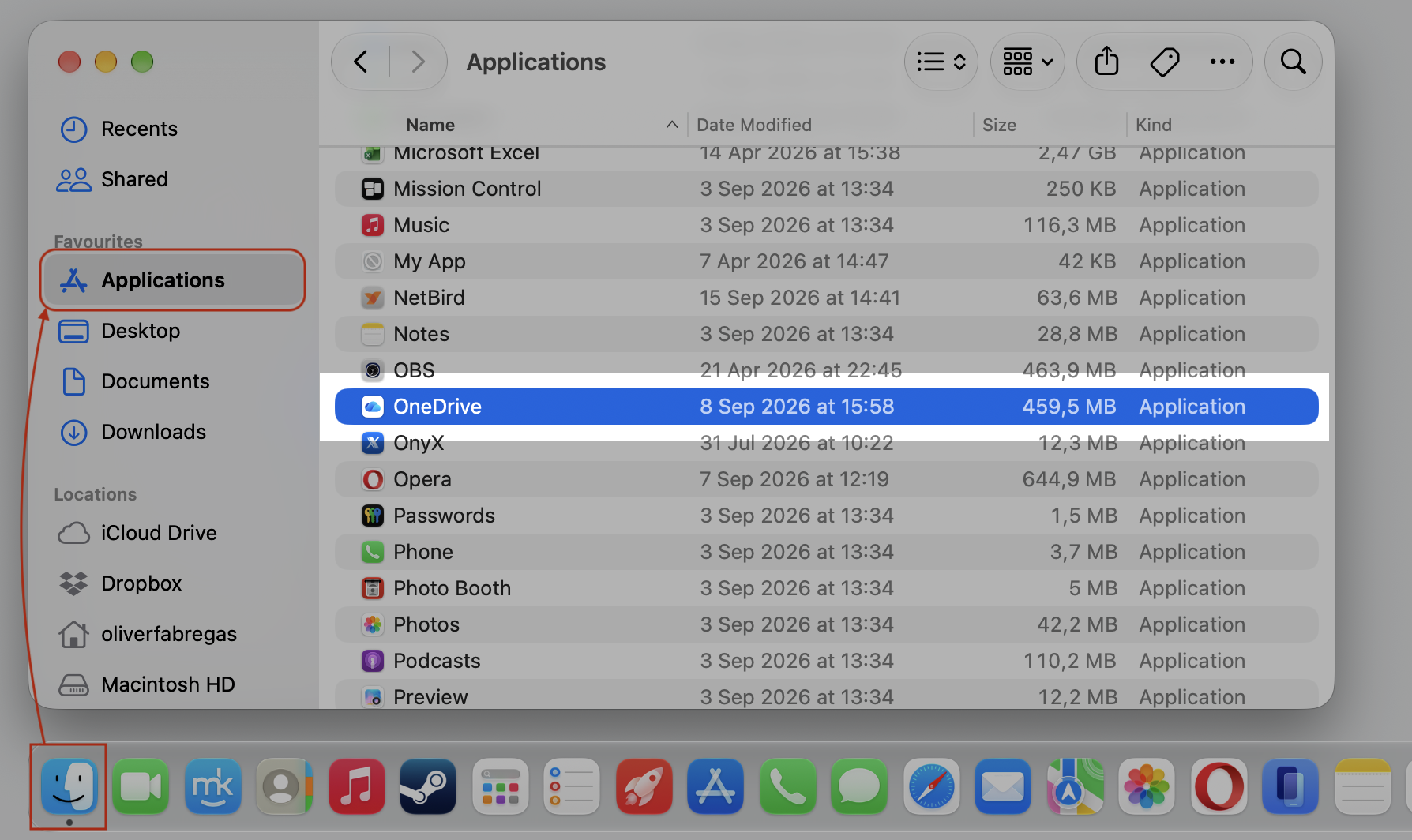
Task: Toggle sort order caret in Name column
Action: coord(672,125)
